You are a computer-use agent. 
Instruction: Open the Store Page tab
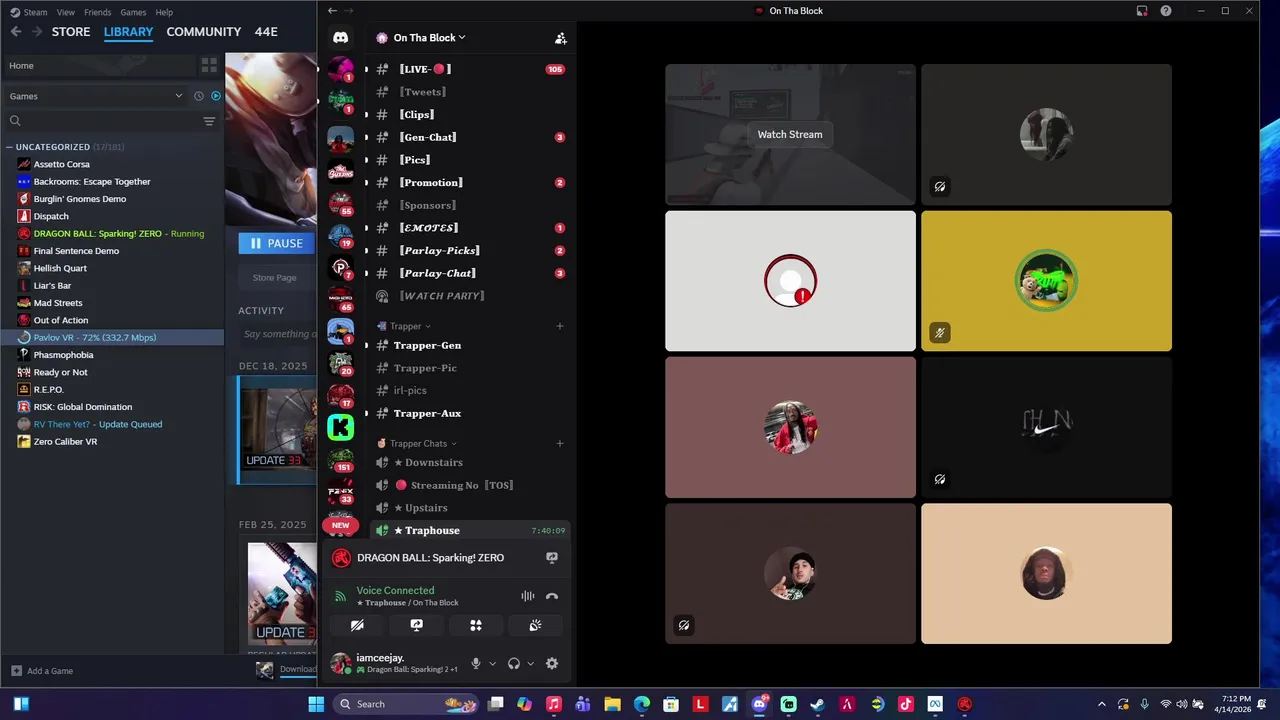point(274,278)
